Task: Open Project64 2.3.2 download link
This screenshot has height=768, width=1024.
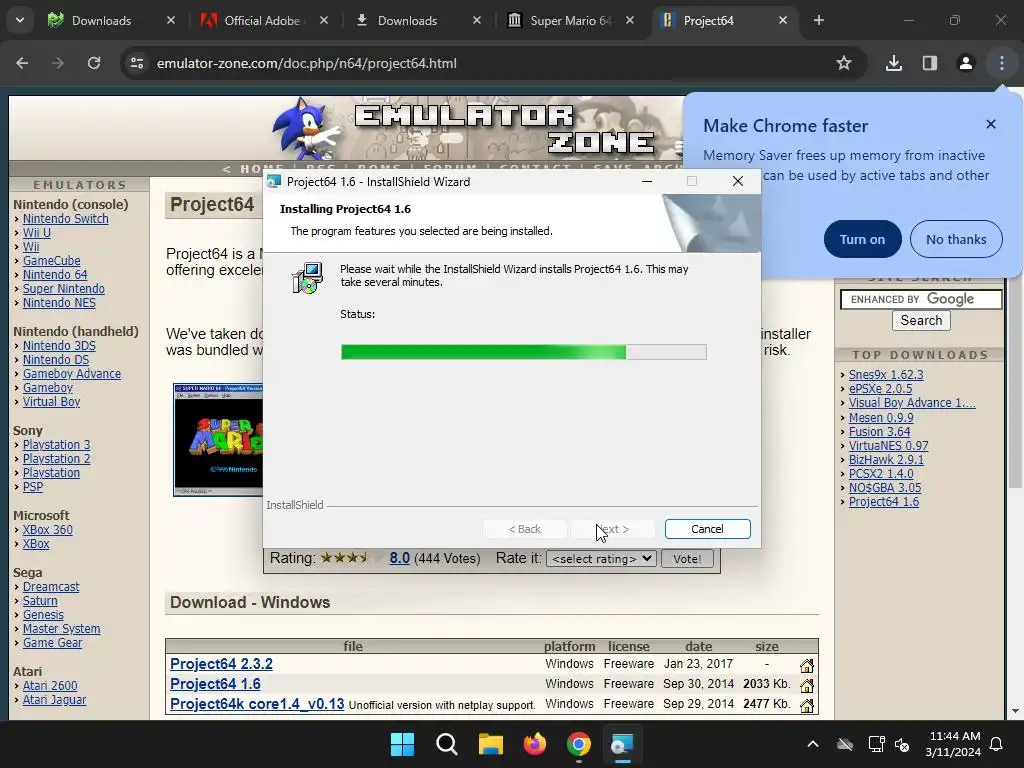Action: [221, 664]
